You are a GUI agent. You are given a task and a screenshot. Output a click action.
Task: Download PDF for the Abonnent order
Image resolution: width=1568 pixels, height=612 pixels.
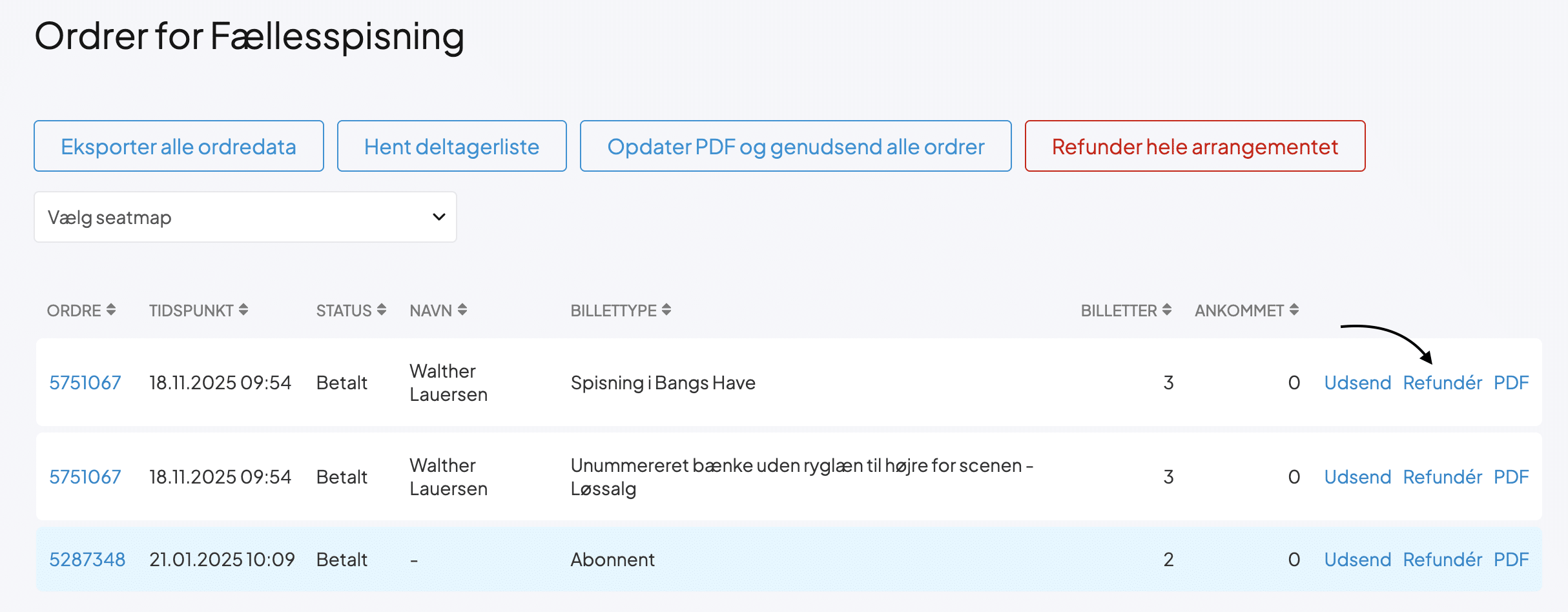pos(1511,560)
